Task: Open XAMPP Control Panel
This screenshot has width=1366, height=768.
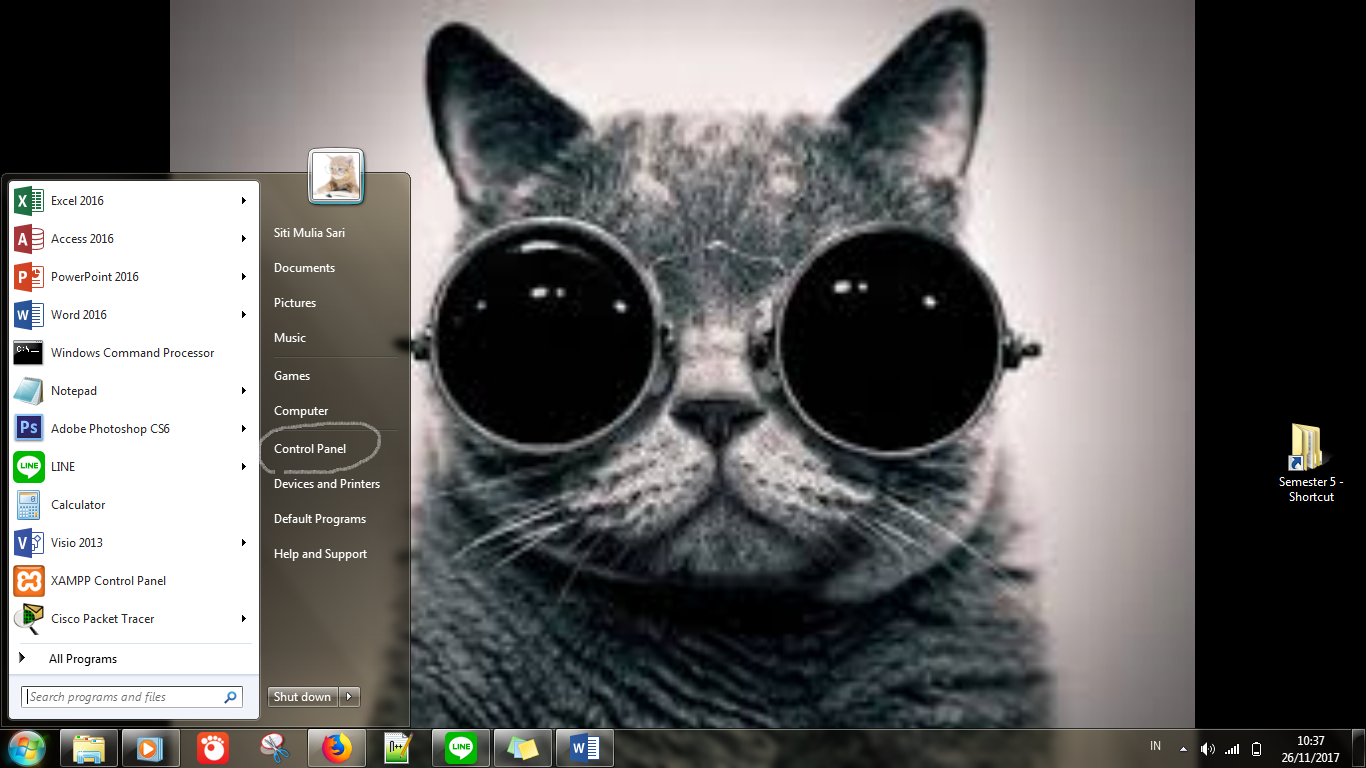Action: pyautogui.click(x=132, y=581)
